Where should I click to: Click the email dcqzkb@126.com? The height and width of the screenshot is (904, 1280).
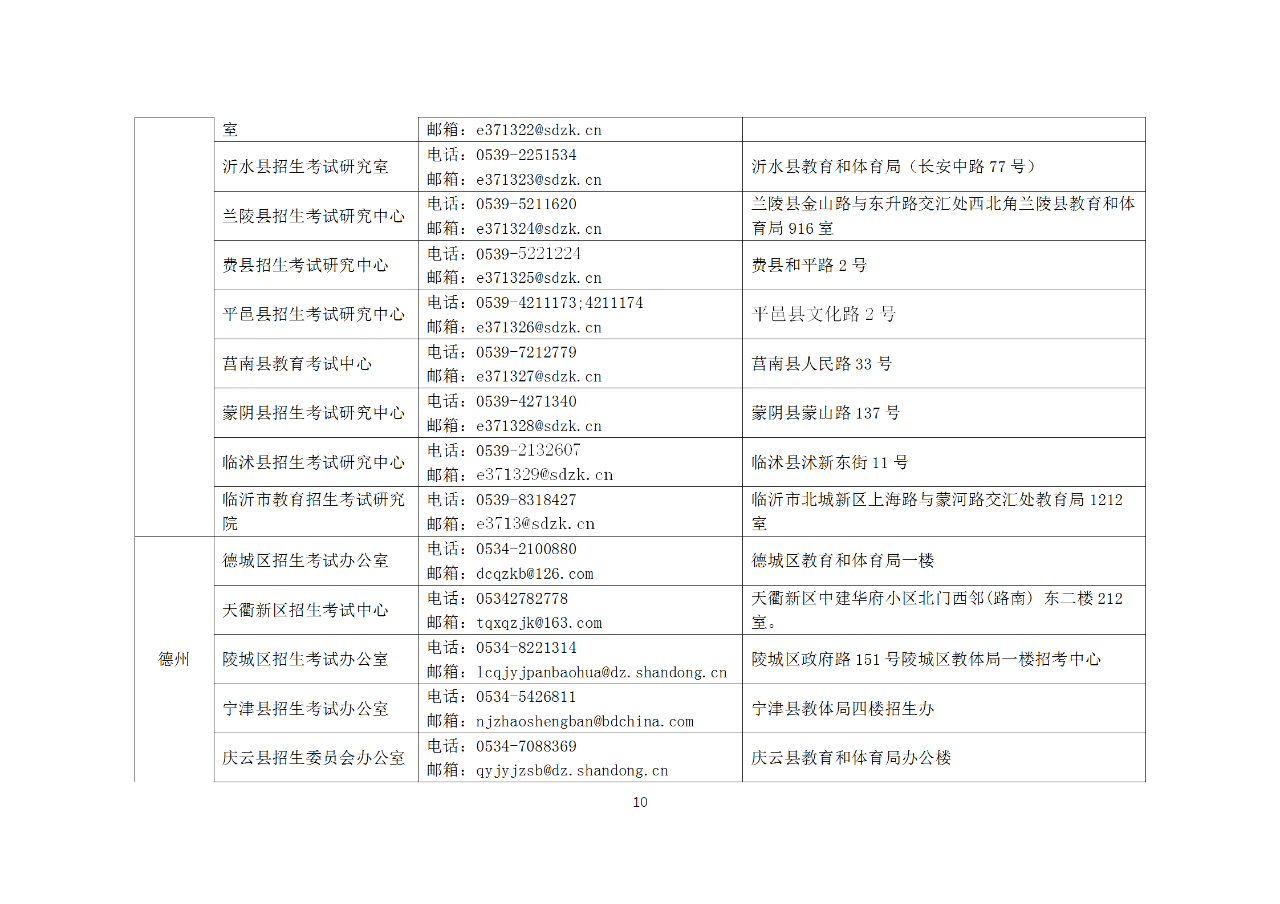coord(535,574)
